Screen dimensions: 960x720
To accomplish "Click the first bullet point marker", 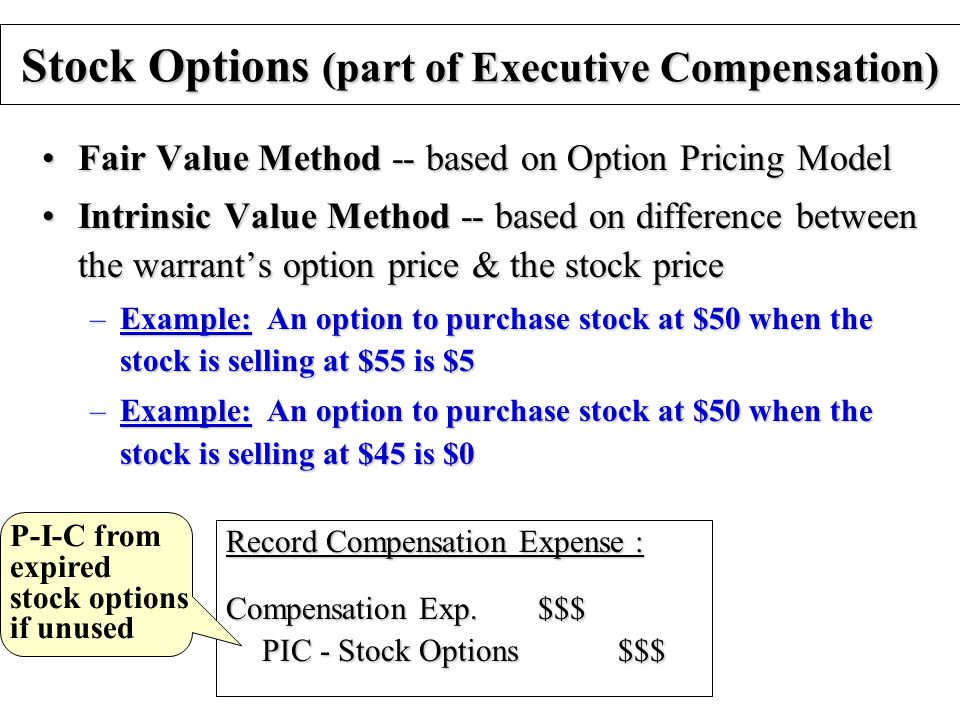I will [x=49, y=160].
